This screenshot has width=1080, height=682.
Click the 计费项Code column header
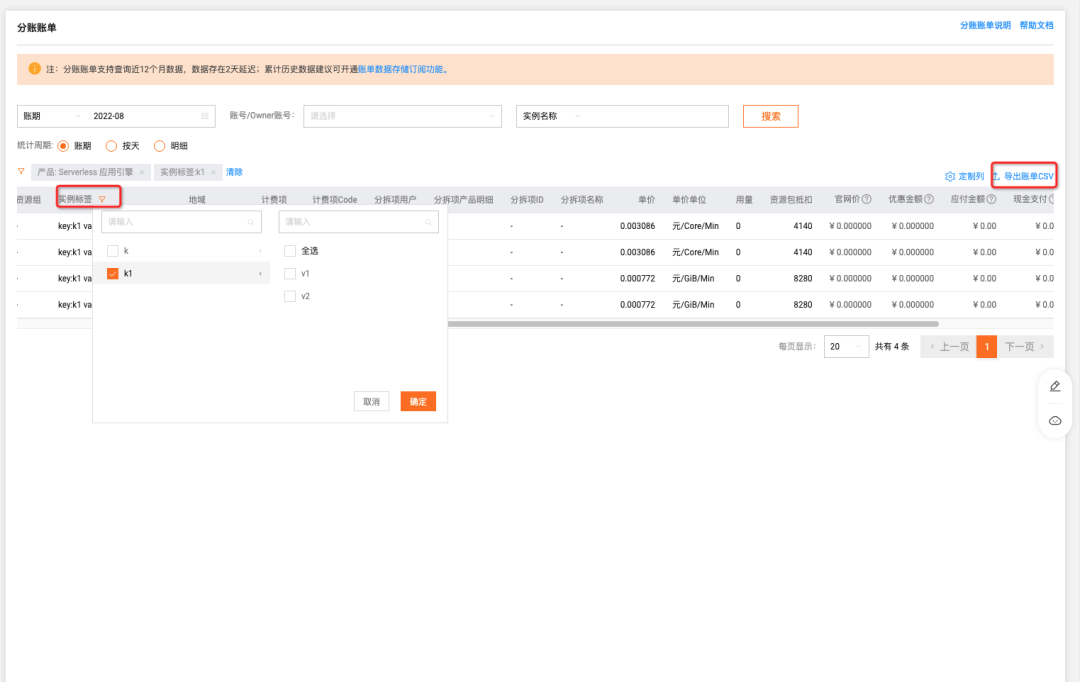335,200
